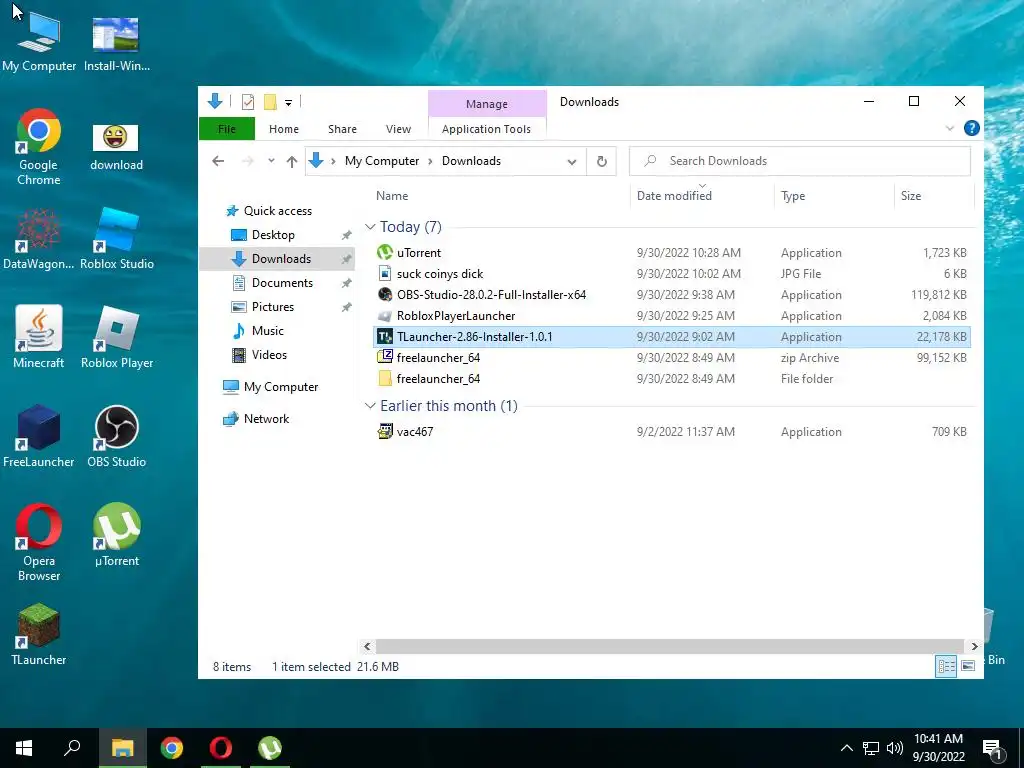Select the TLauncher desktop shortcut
Viewport: 1024px width, 768px height.
click(x=39, y=635)
